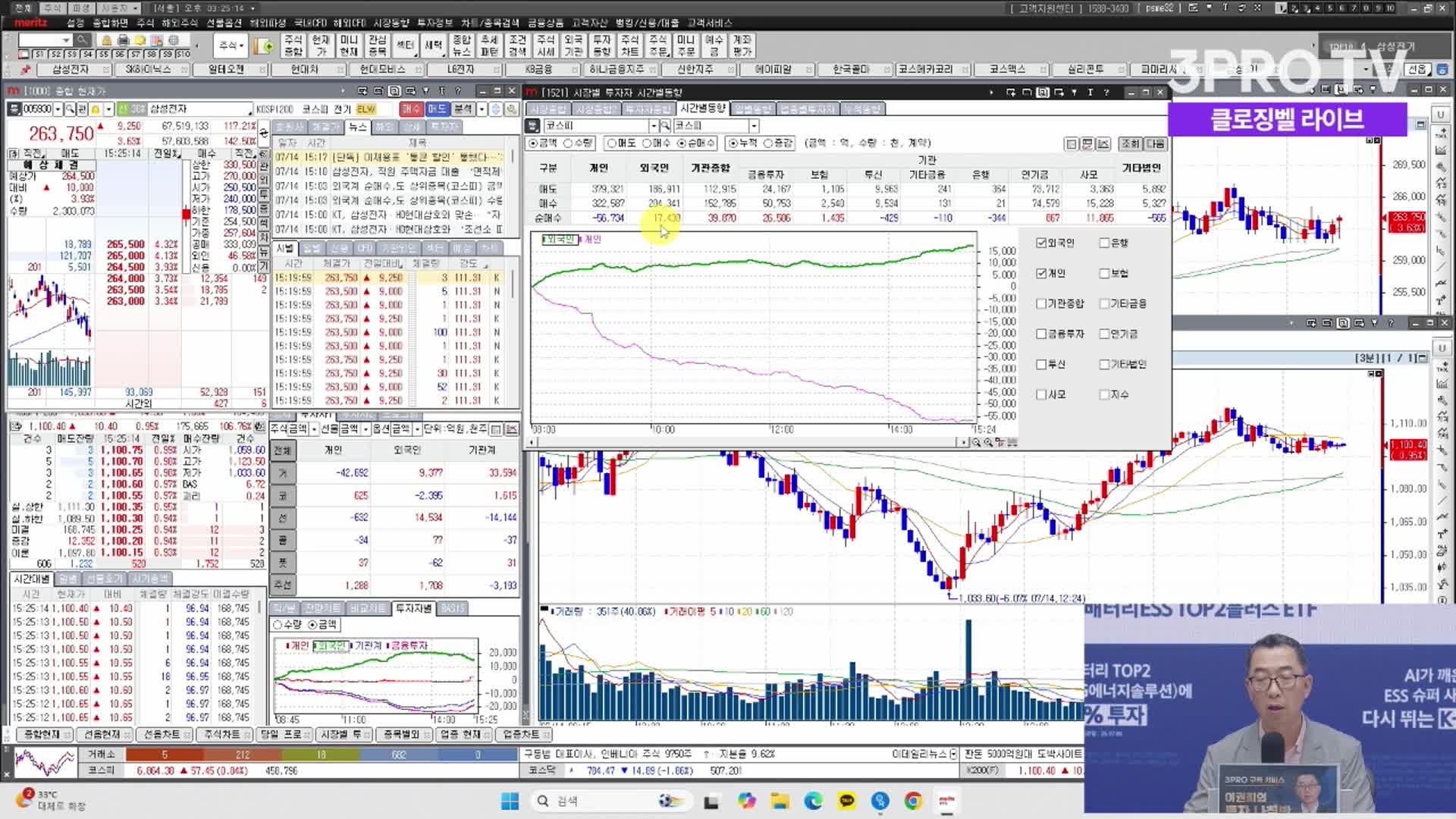
Task: Open the 005930 stock code dropdown
Action: pos(58,109)
